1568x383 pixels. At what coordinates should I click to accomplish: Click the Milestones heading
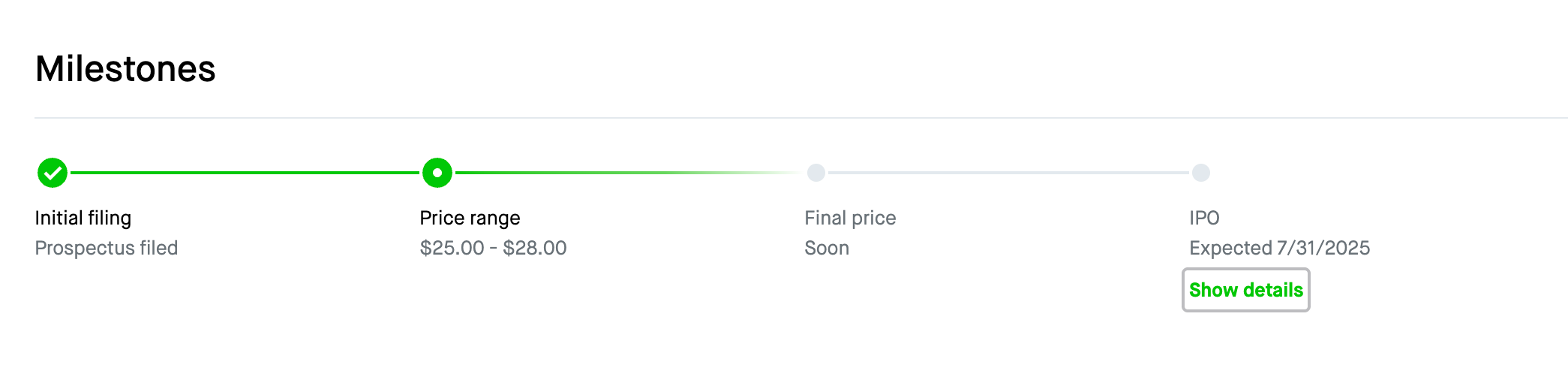point(125,69)
